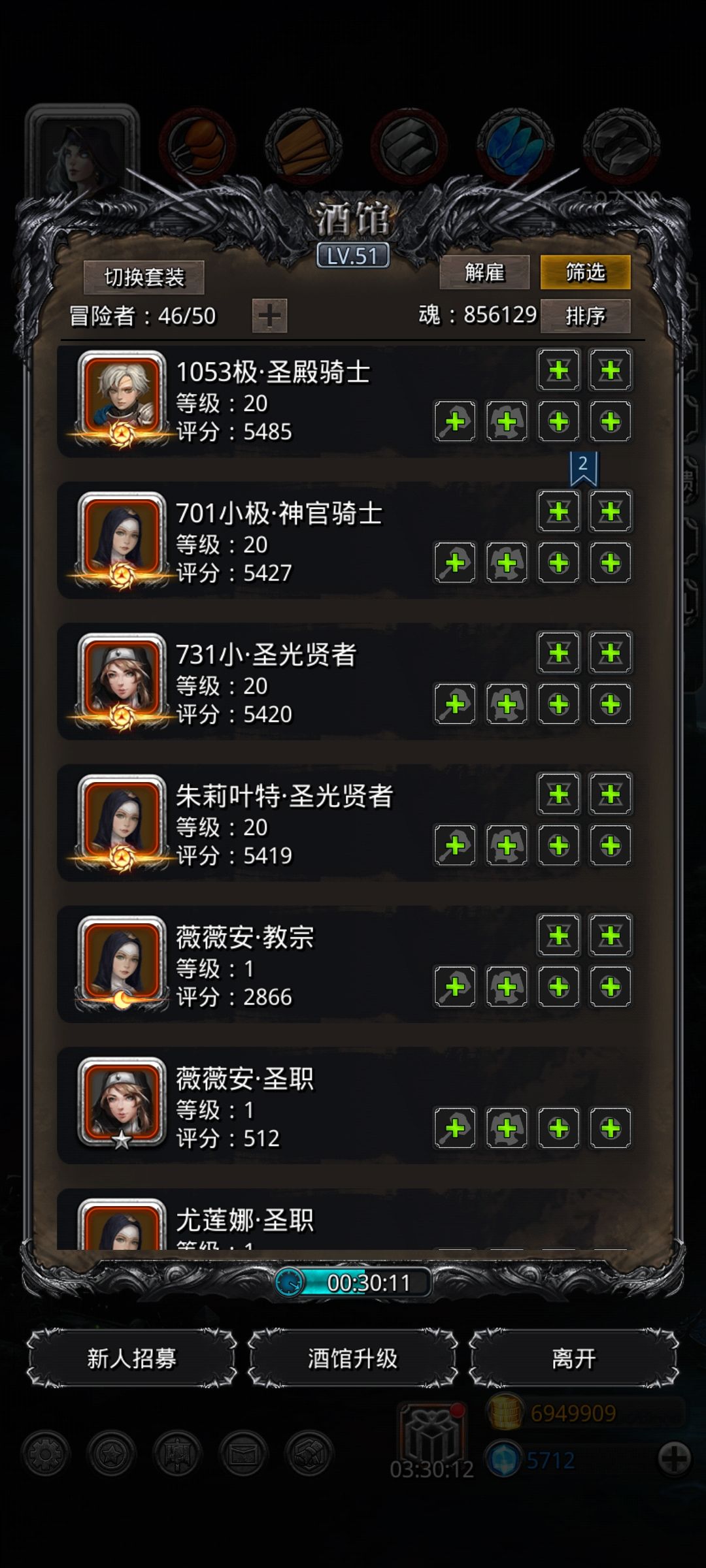Toggle the 筛选 filter button
This screenshot has width=706, height=1568.
(585, 272)
